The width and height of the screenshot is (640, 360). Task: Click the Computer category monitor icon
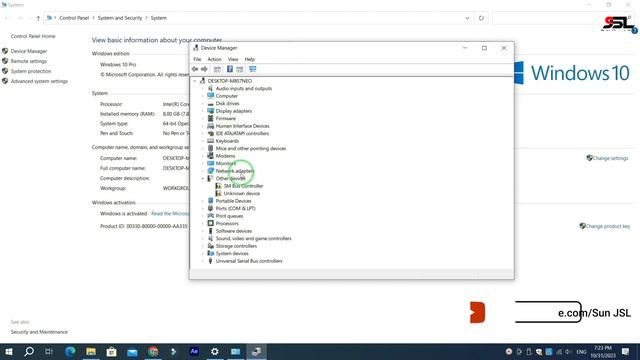(210, 96)
